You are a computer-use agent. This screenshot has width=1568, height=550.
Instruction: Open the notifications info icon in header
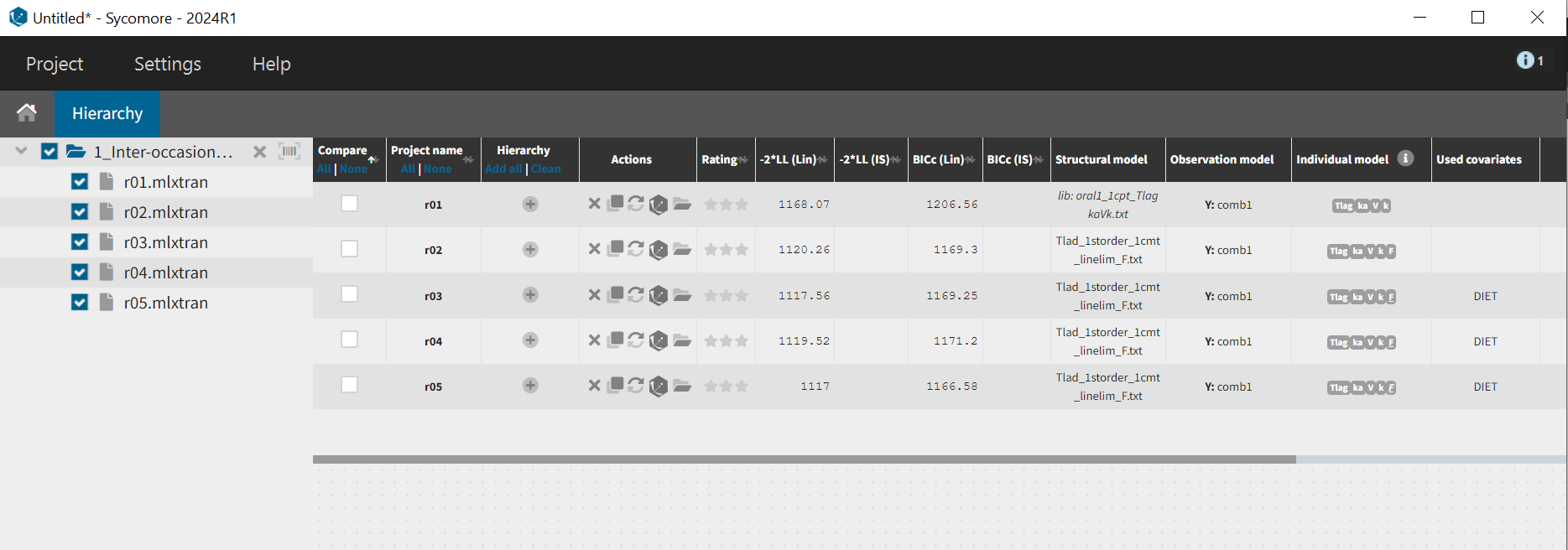tap(1525, 60)
